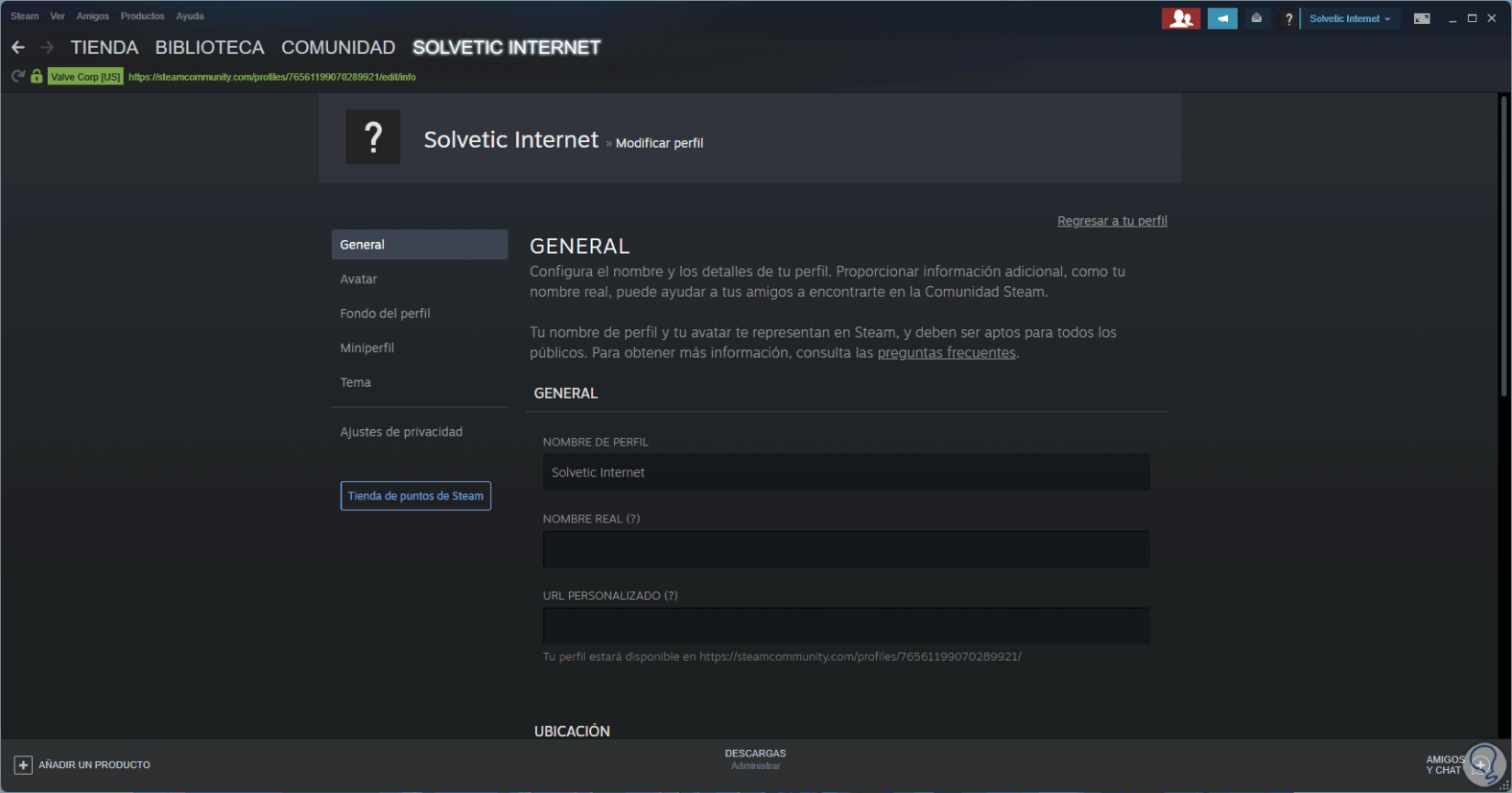Click the steamcommunity URL in address bar
The height and width of the screenshot is (793, 1512).
272,77
